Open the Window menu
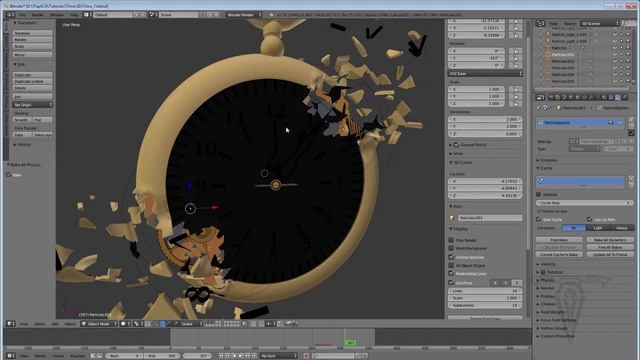The width and height of the screenshot is (640, 360). 57,15
